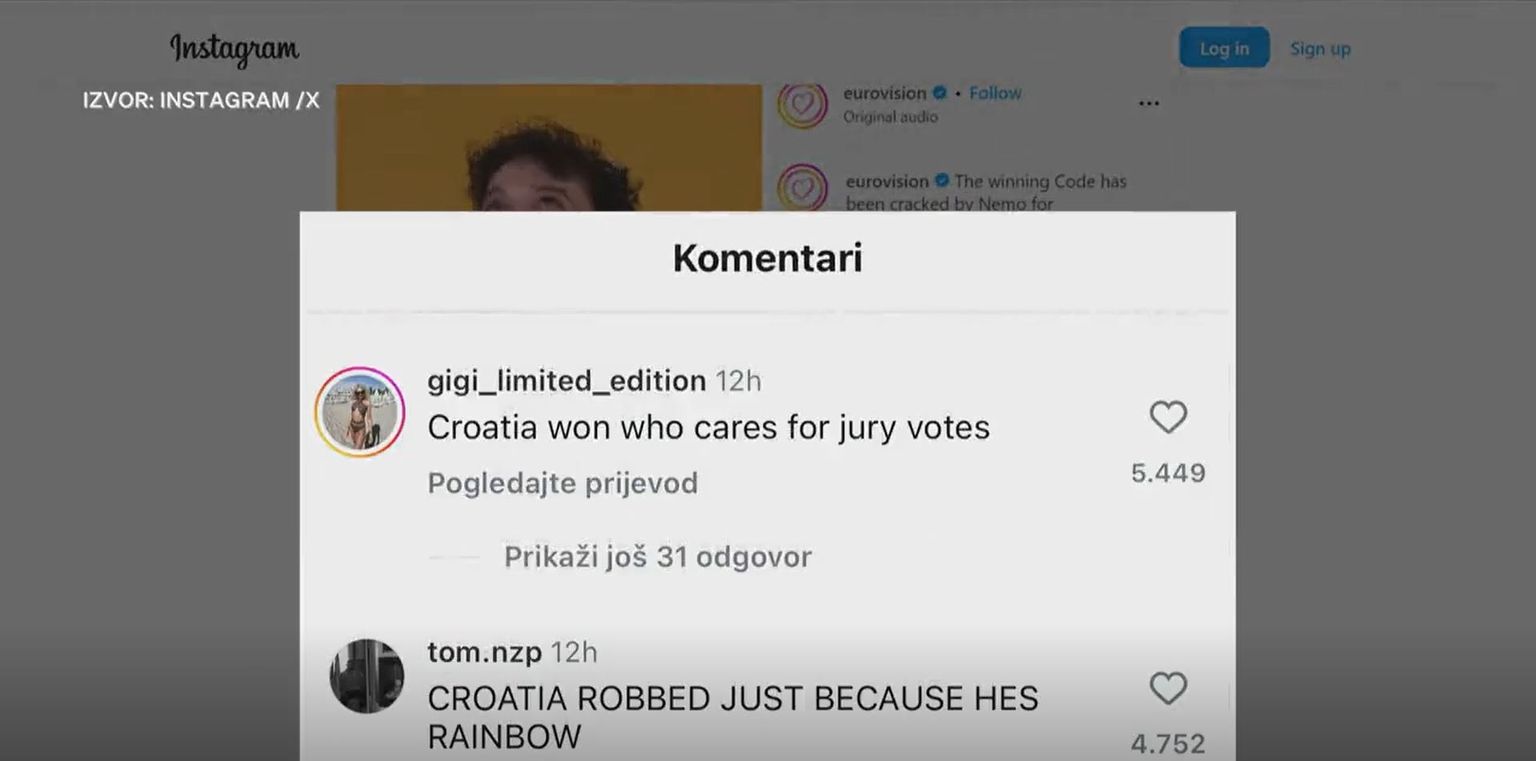Follow the eurovision account

pyautogui.click(x=995, y=93)
